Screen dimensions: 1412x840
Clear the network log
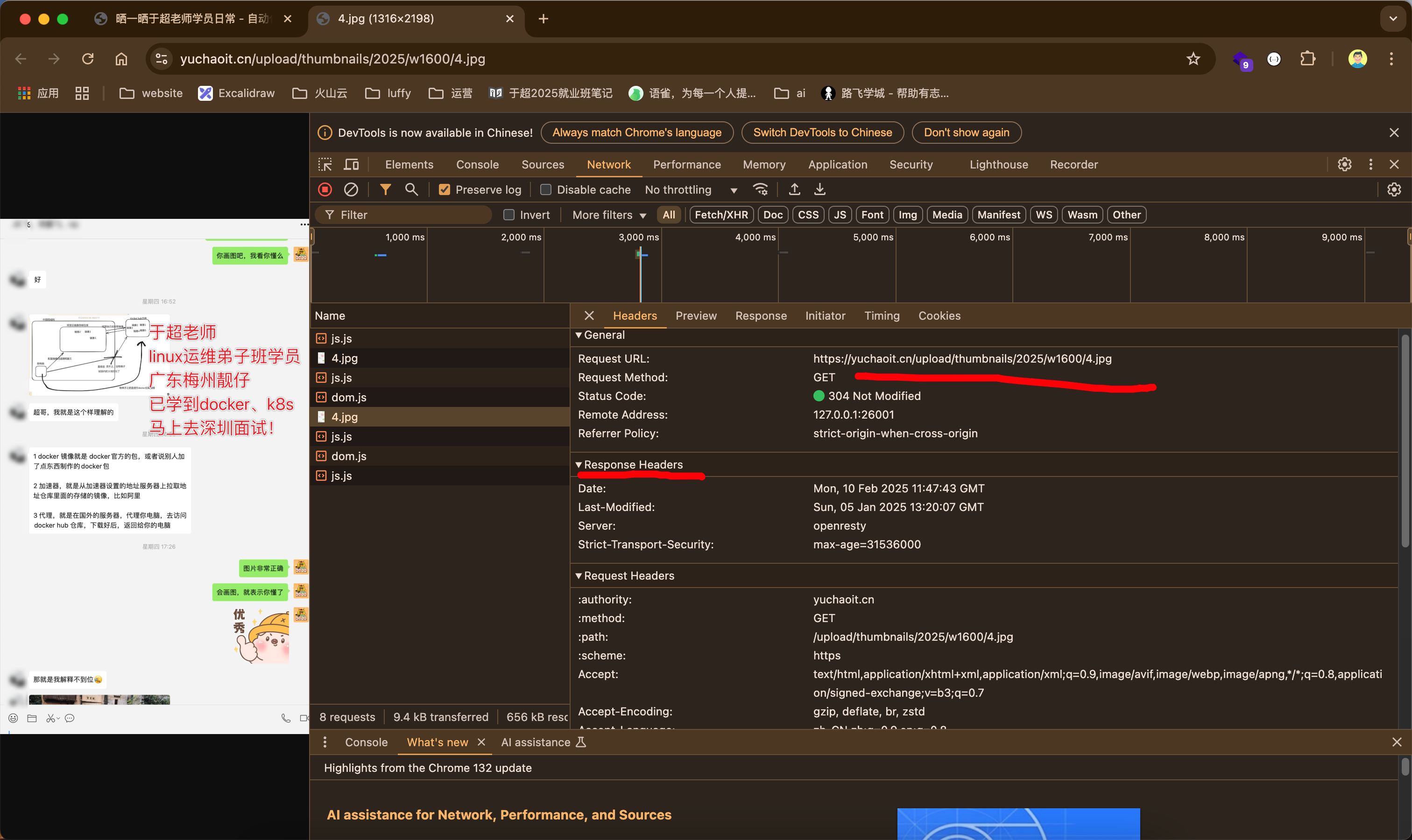(x=351, y=189)
